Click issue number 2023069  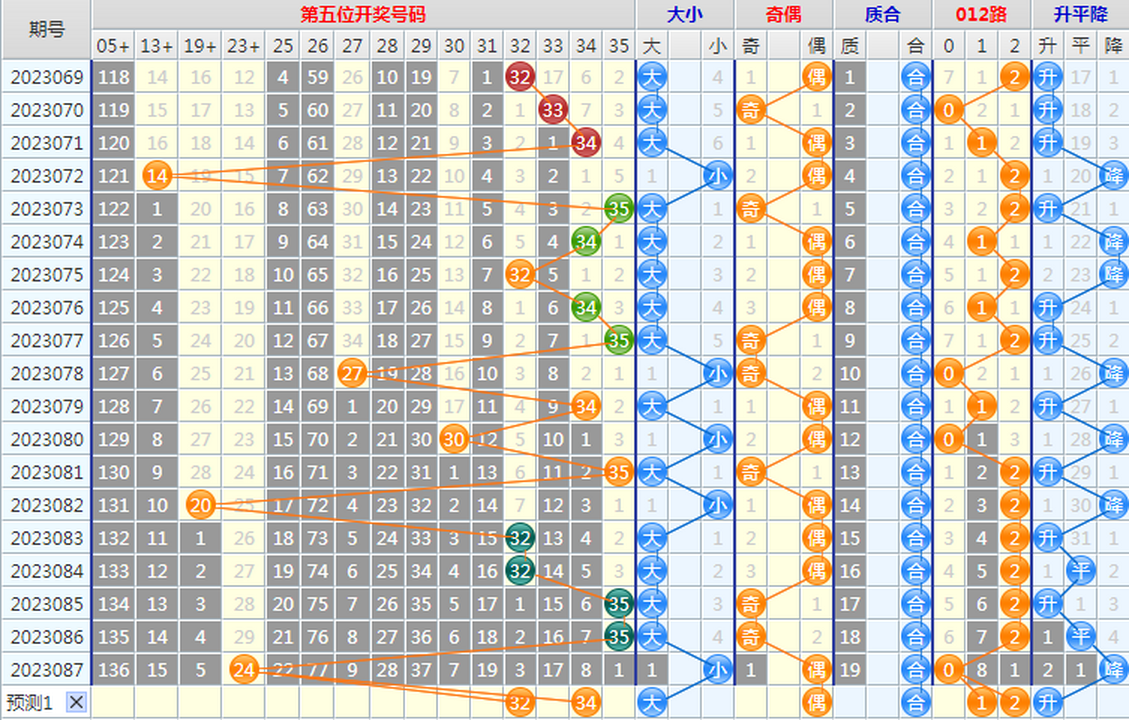(47, 77)
